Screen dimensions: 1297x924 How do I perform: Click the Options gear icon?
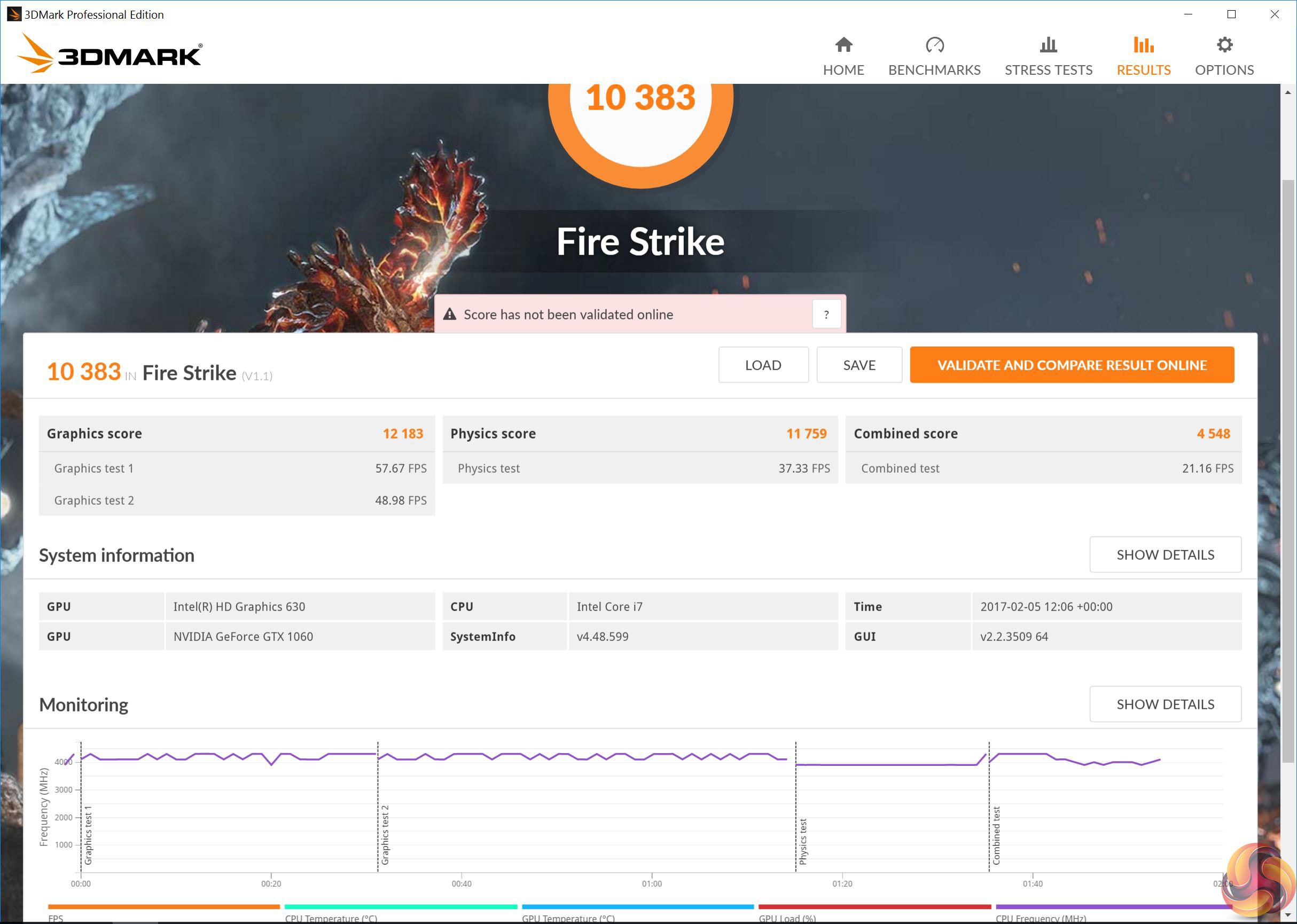[1224, 44]
